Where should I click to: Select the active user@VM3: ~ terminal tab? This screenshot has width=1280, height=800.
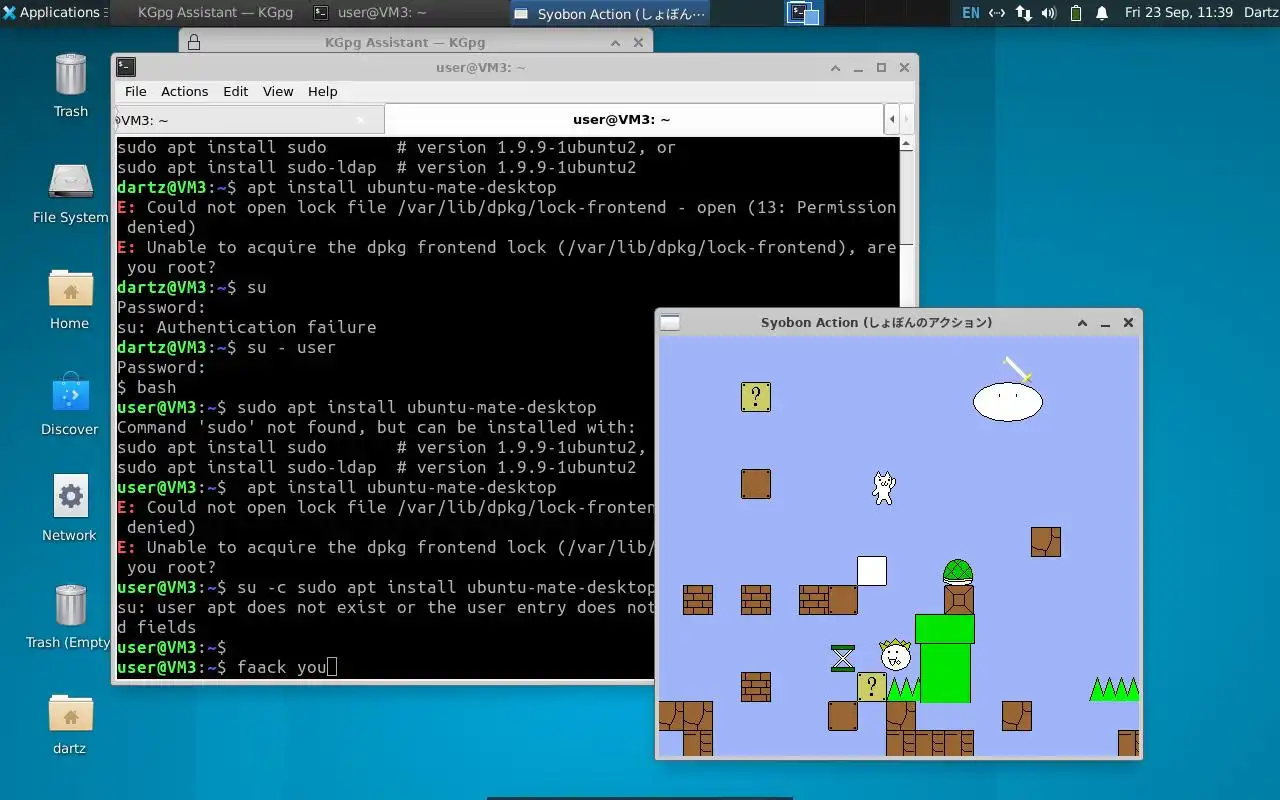click(635, 120)
